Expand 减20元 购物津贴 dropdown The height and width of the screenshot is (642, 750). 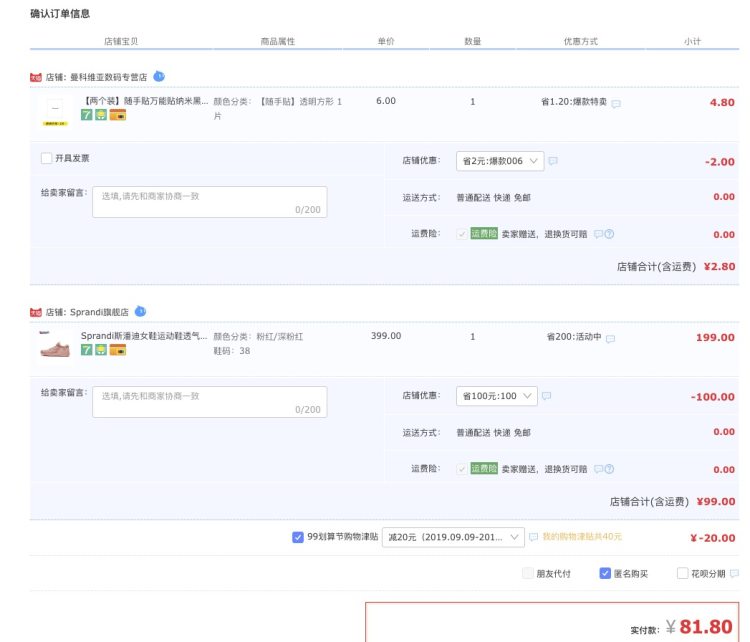point(453,537)
